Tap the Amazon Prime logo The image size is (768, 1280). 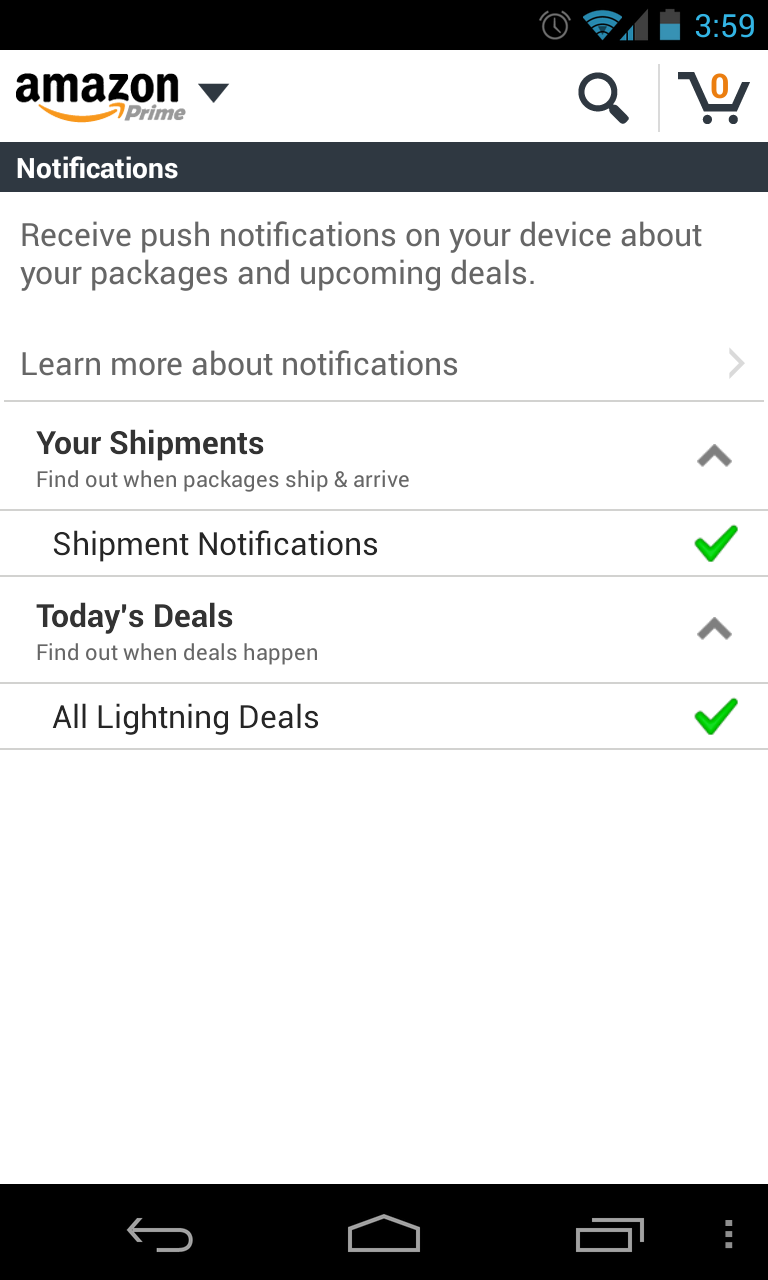click(x=100, y=97)
